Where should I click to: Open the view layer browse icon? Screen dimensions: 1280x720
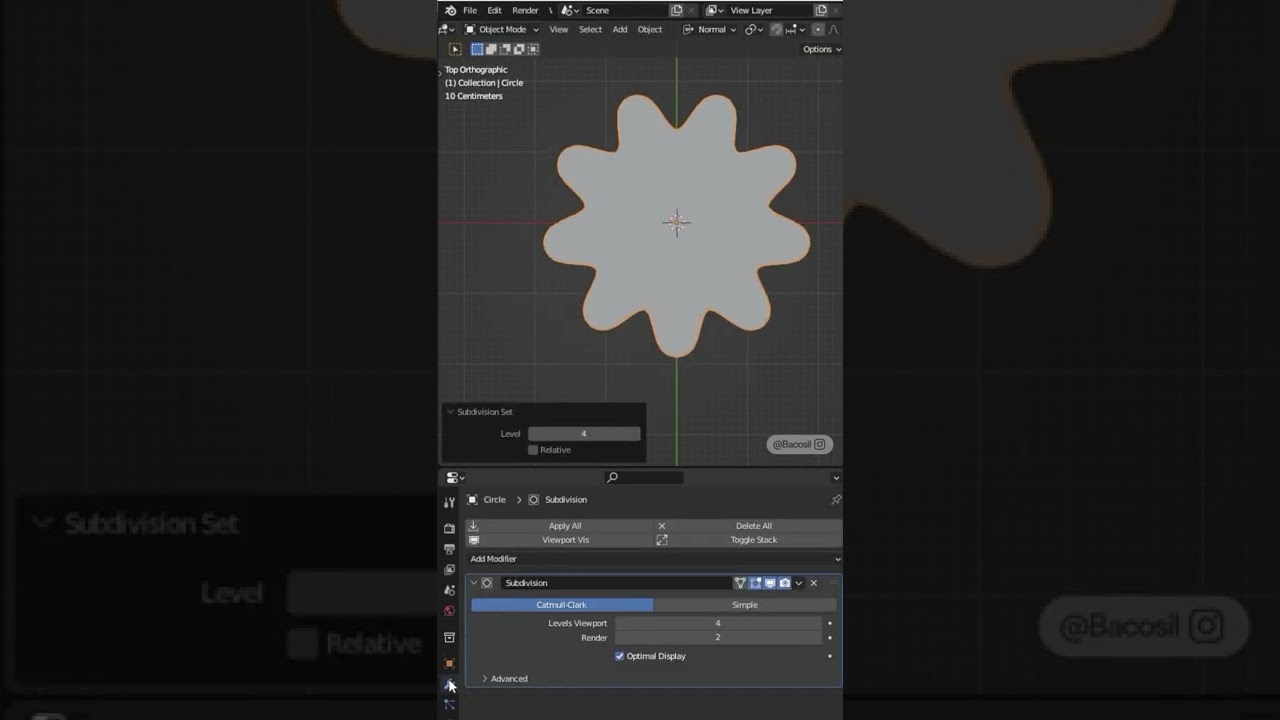[715, 10]
